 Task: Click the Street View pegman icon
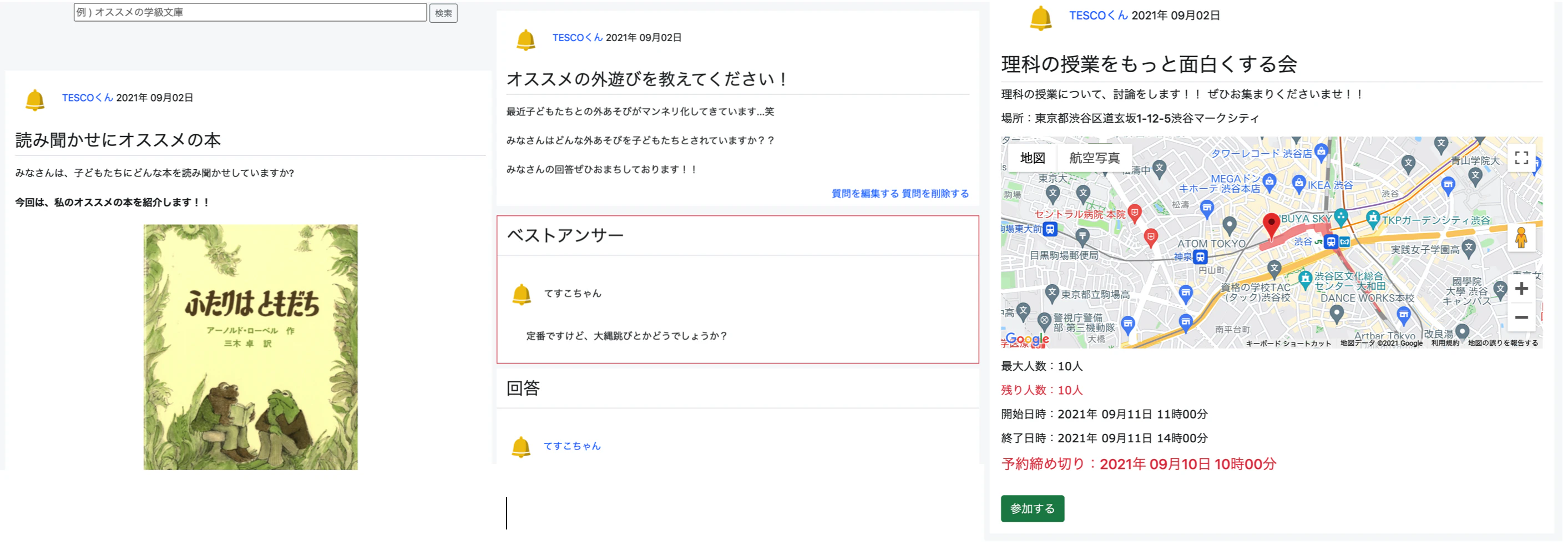coord(1522,238)
